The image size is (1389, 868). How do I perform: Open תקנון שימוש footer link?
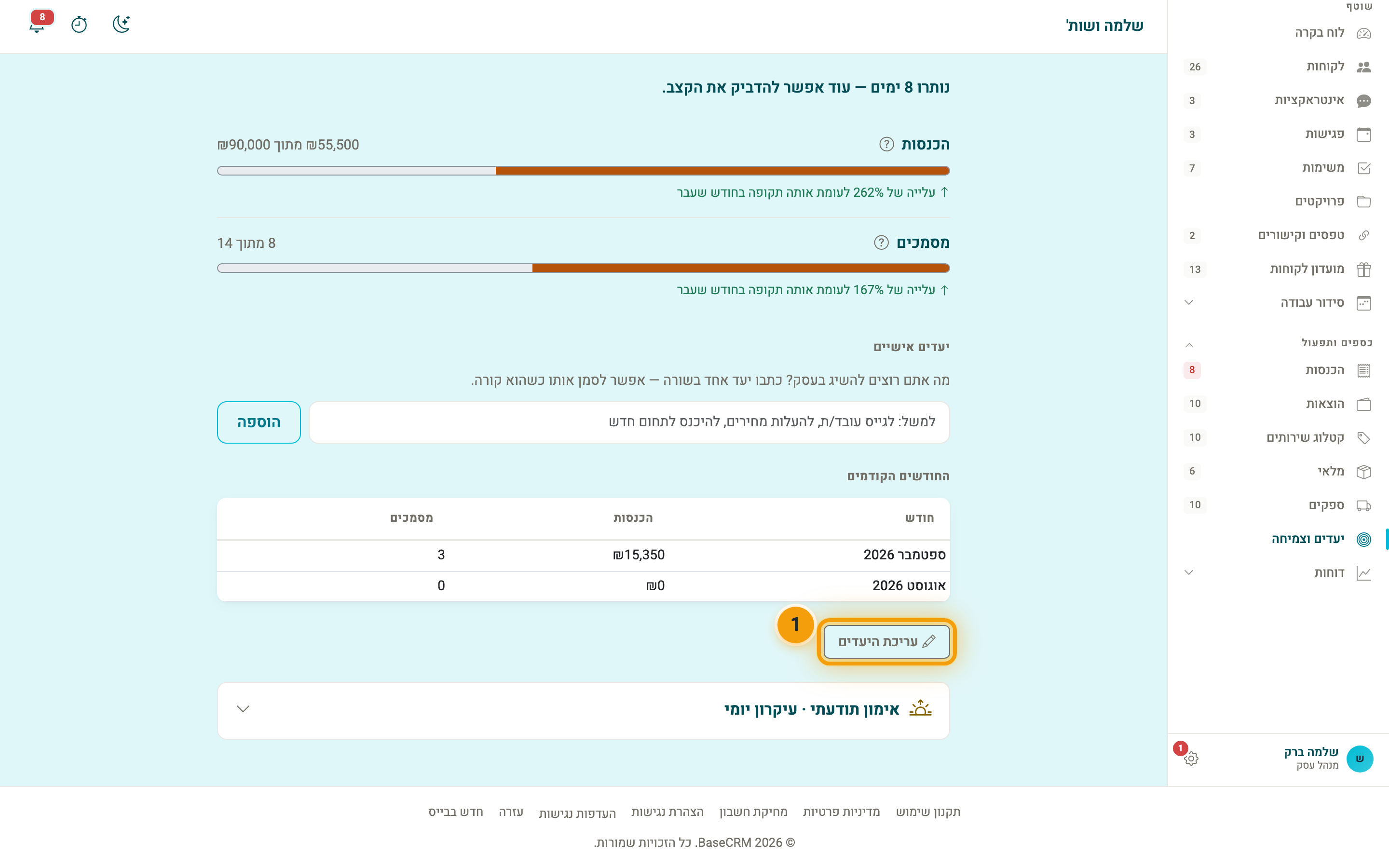928,812
